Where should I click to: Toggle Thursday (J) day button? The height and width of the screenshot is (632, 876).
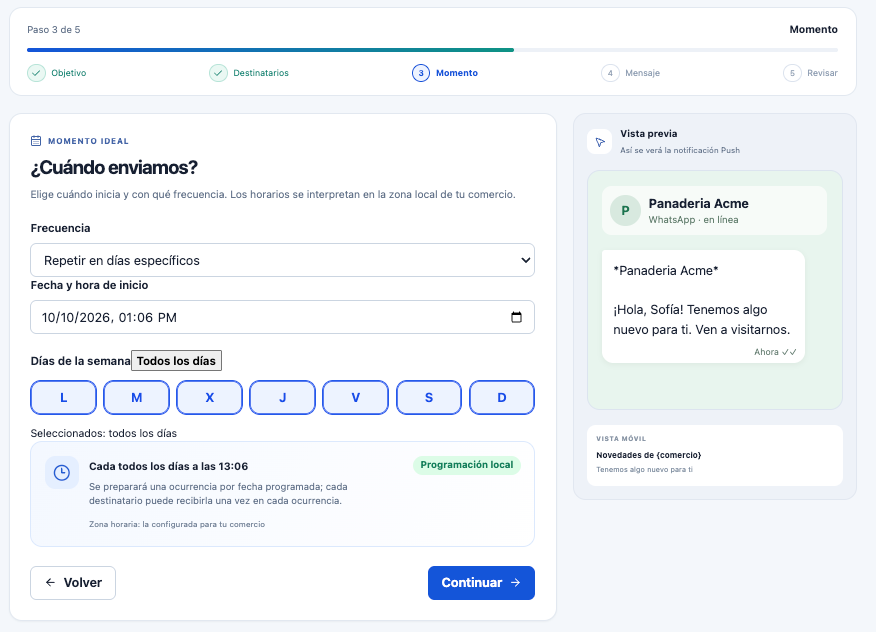coord(283,398)
